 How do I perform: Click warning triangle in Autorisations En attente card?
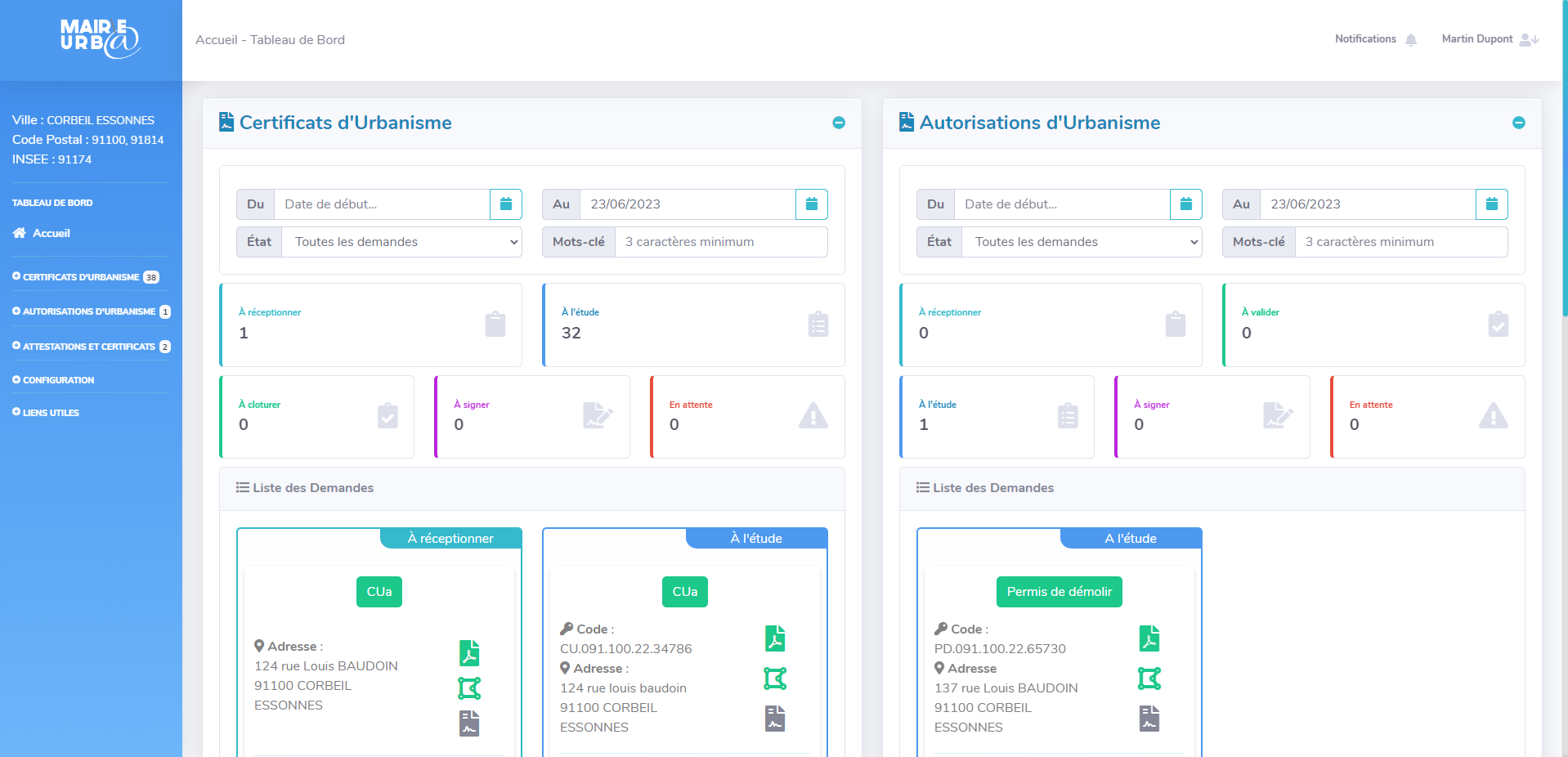(x=1494, y=415)
